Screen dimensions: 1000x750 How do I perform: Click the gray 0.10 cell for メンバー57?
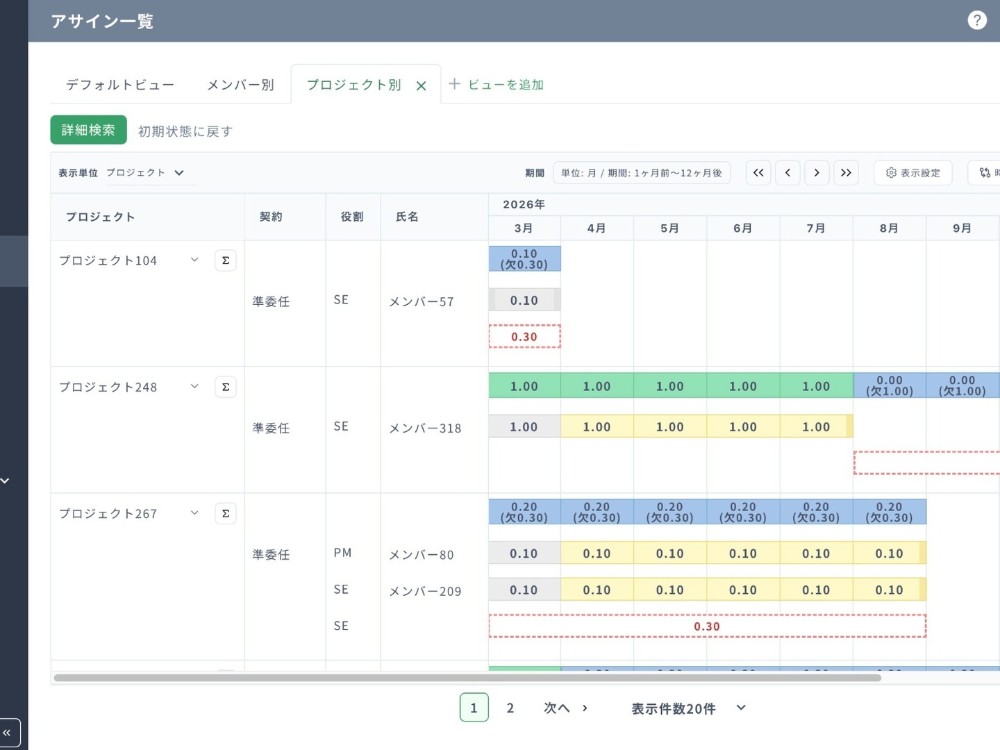525,300
